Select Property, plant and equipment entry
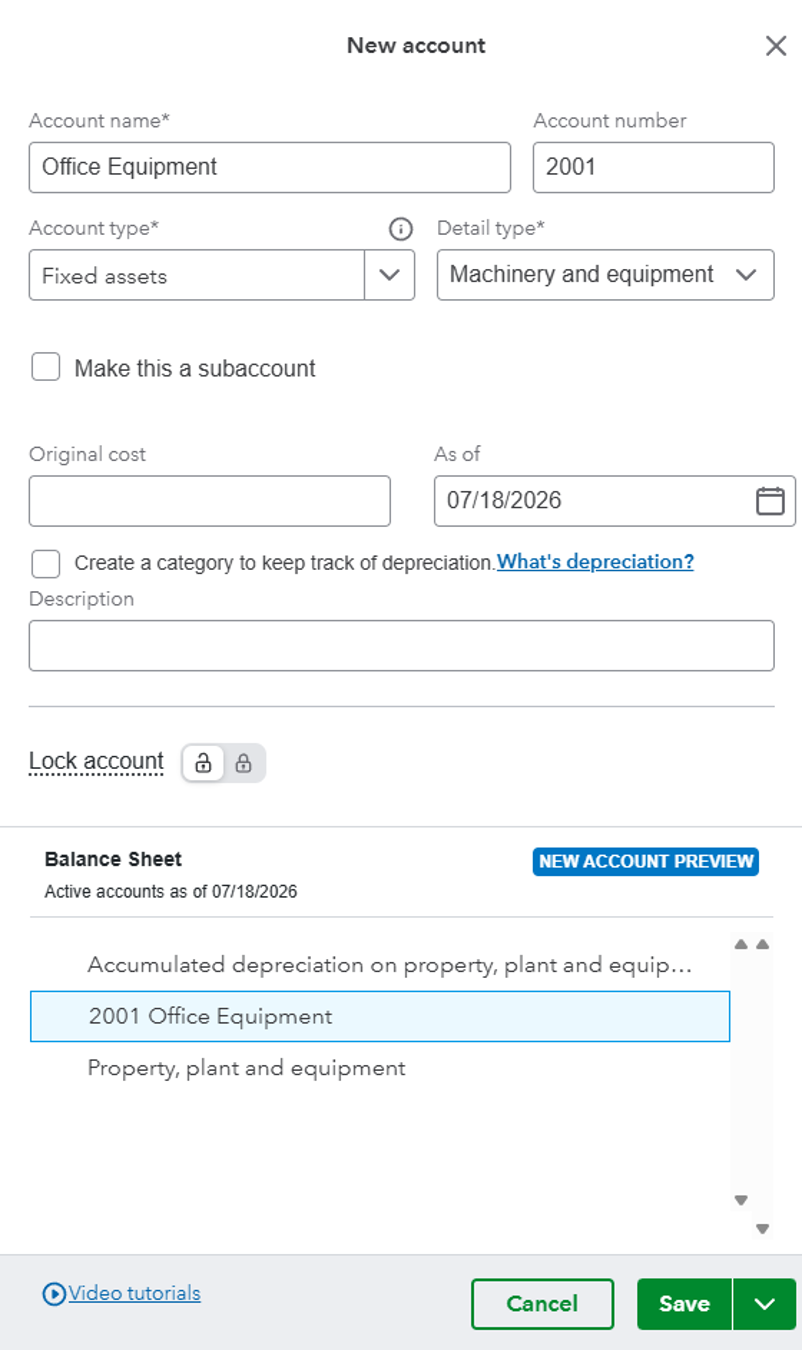This screenshot has width=802, height=1350. (x=247, y=1068)
